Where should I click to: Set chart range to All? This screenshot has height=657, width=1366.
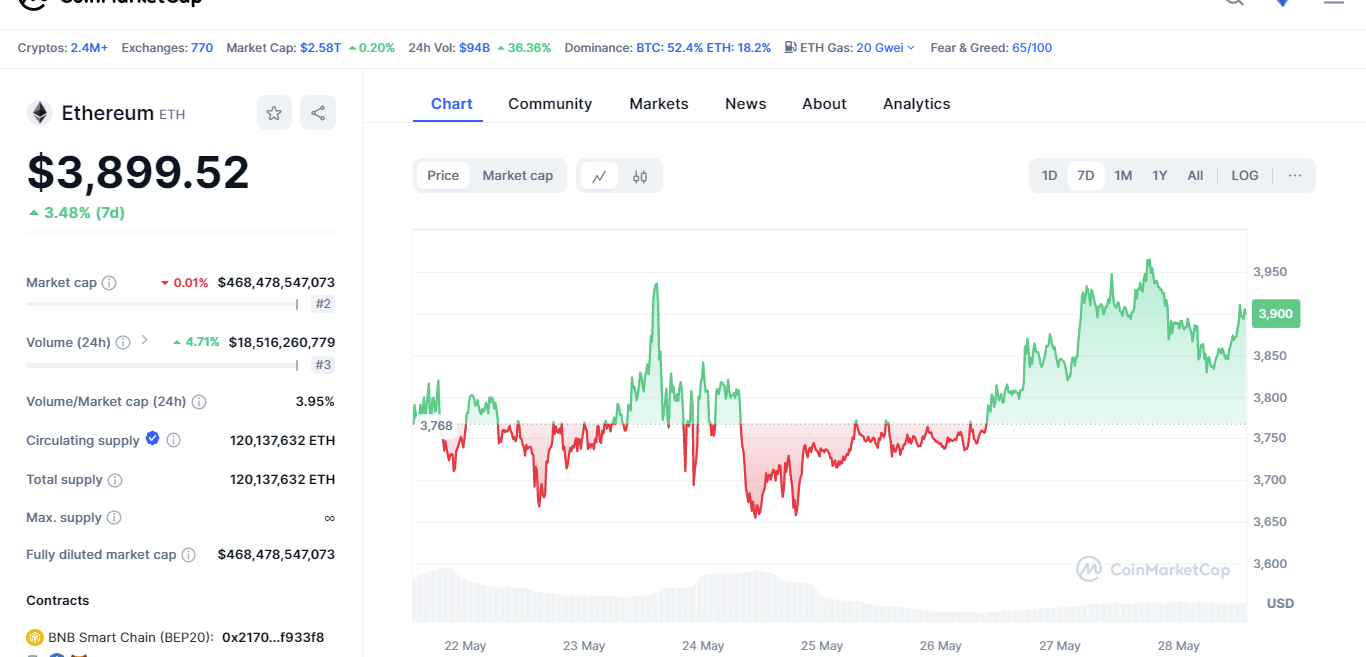(x=1195, y=176)
